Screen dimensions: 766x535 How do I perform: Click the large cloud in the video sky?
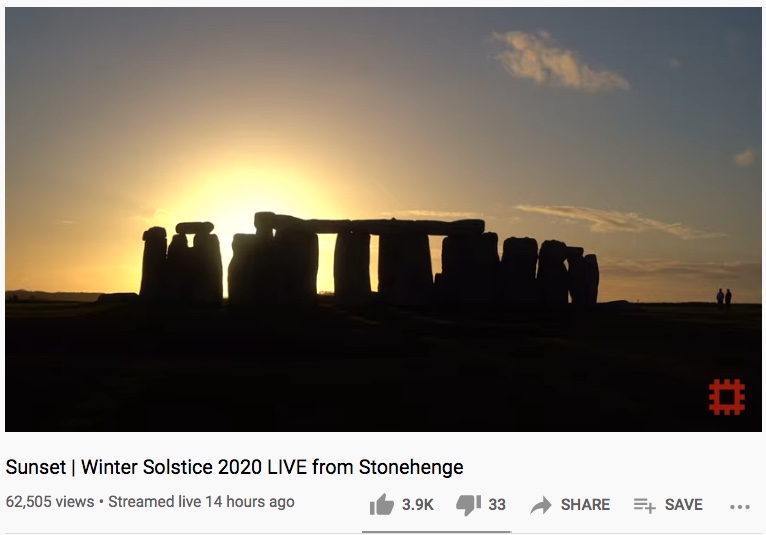click(x=557, y=61)
